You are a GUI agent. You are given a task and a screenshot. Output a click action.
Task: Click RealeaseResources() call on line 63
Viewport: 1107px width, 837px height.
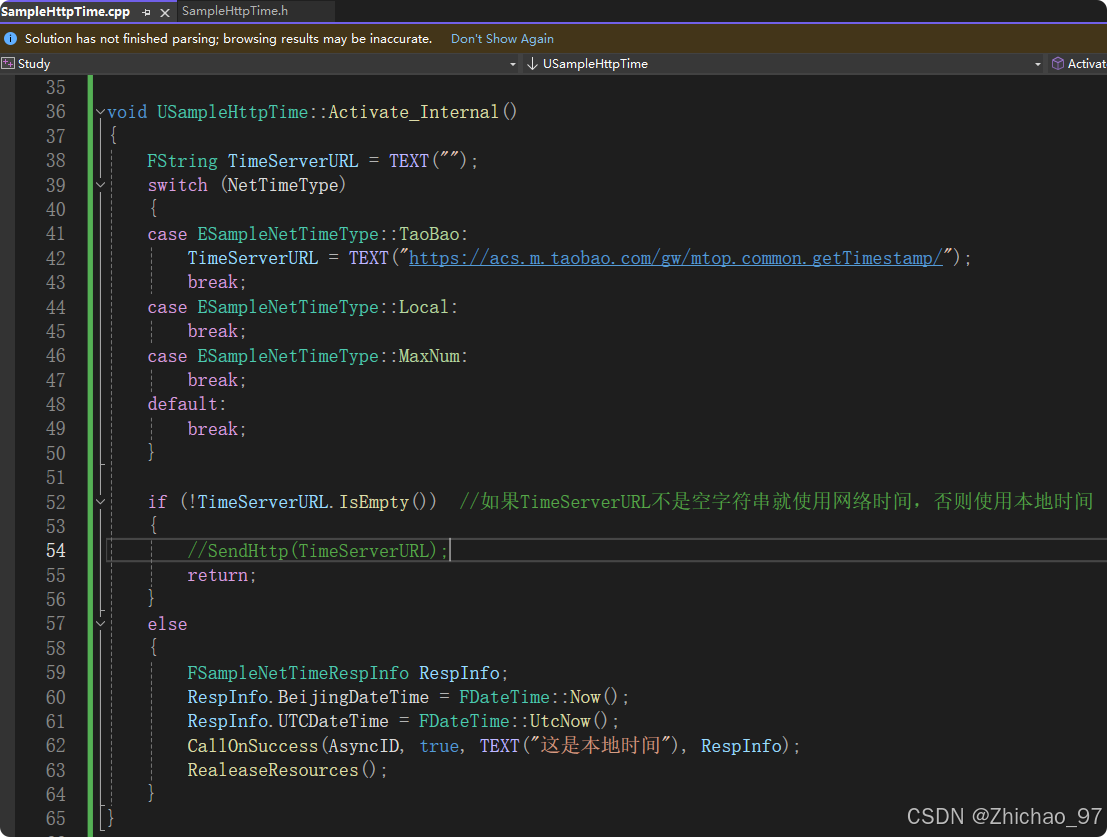tap(282, 770)
